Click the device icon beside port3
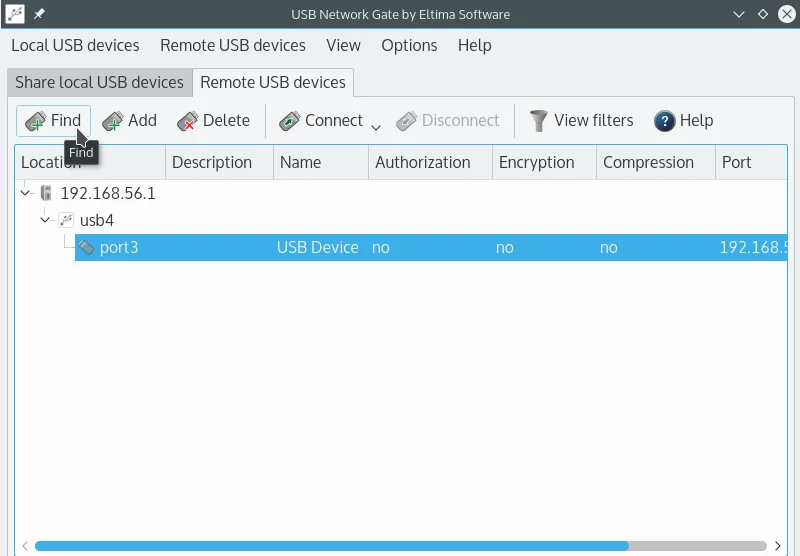This screenshot has height=556, width=800. [86, 247]
